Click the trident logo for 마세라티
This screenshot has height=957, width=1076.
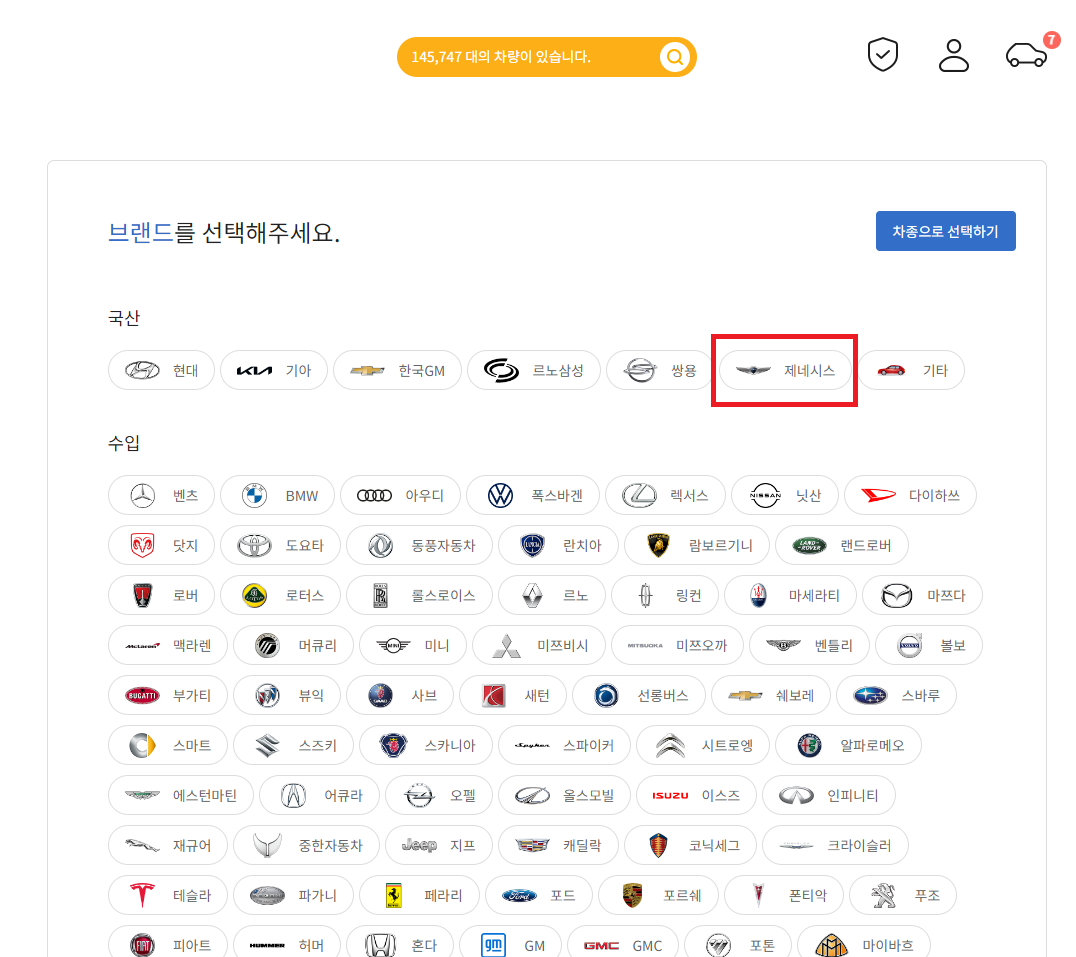[x=758, y=595]
